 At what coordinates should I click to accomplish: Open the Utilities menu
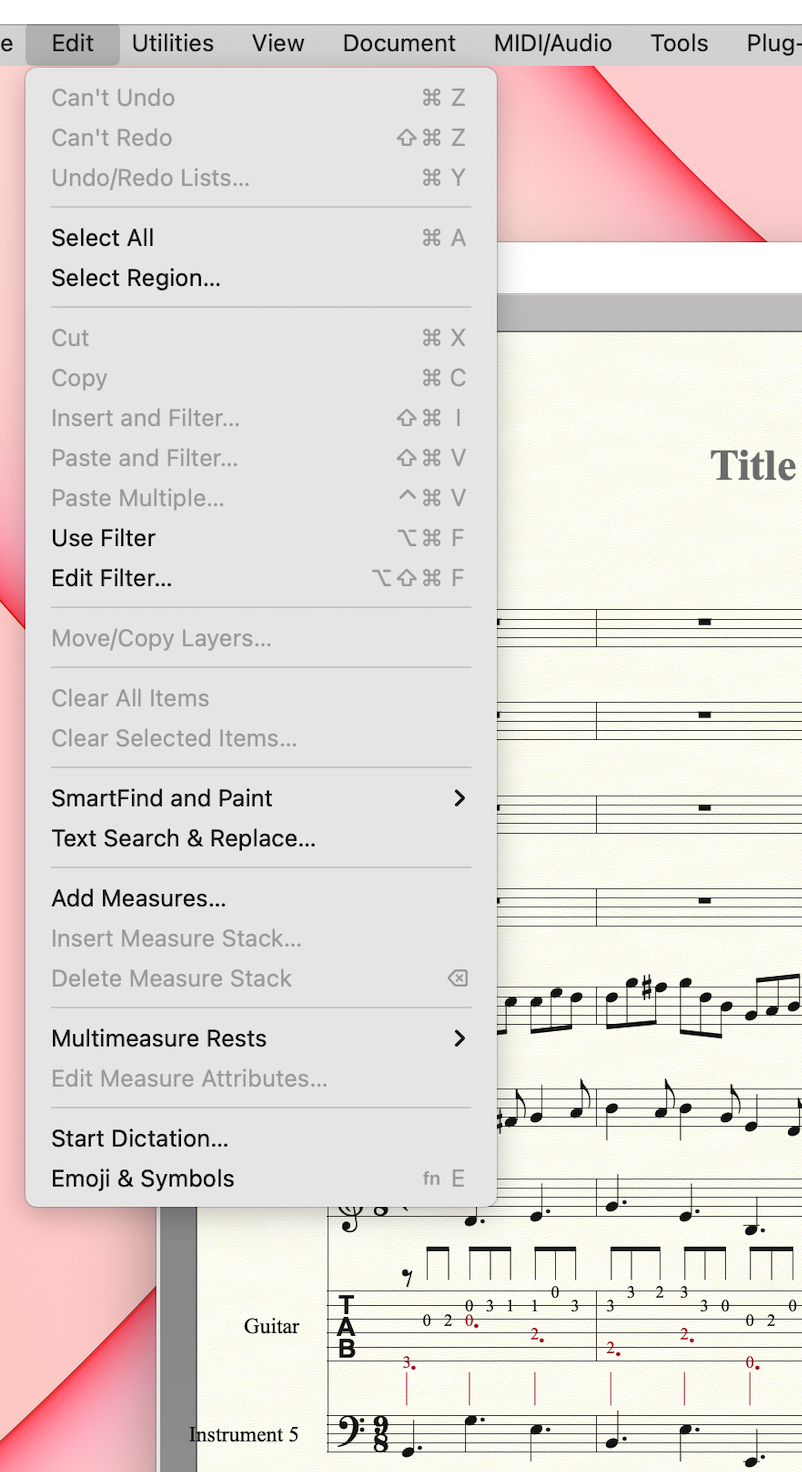pos(173,43)
